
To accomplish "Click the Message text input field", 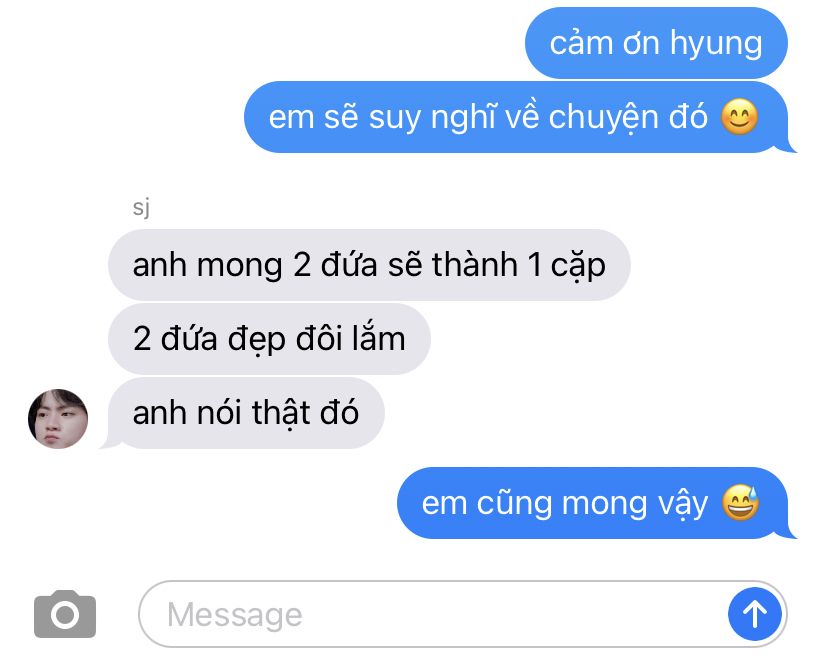I will [463, 614].
